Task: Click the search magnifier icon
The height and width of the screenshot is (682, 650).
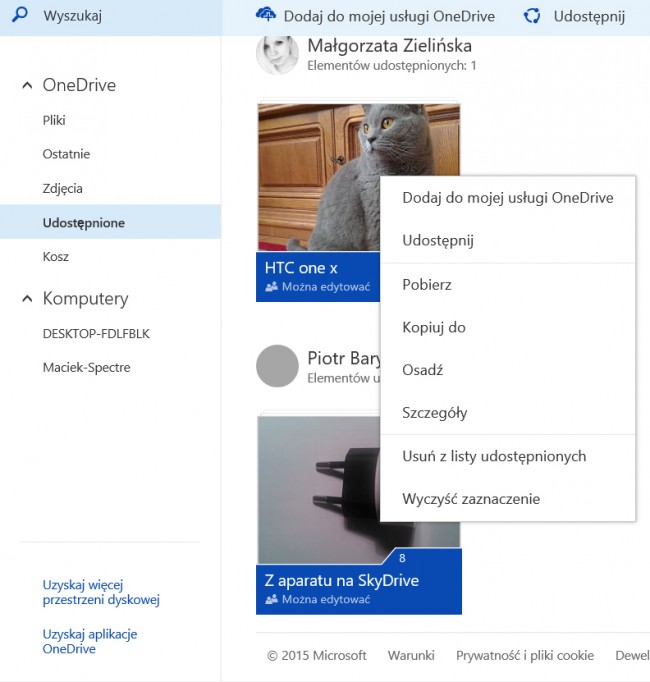Action: coord(20,15)
